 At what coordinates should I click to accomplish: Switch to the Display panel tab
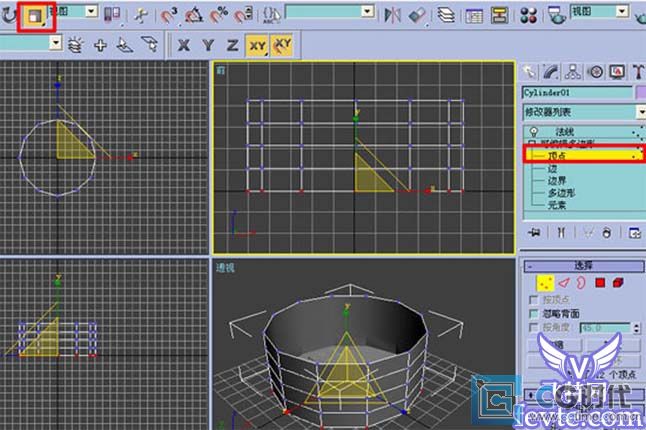[617, 72]
